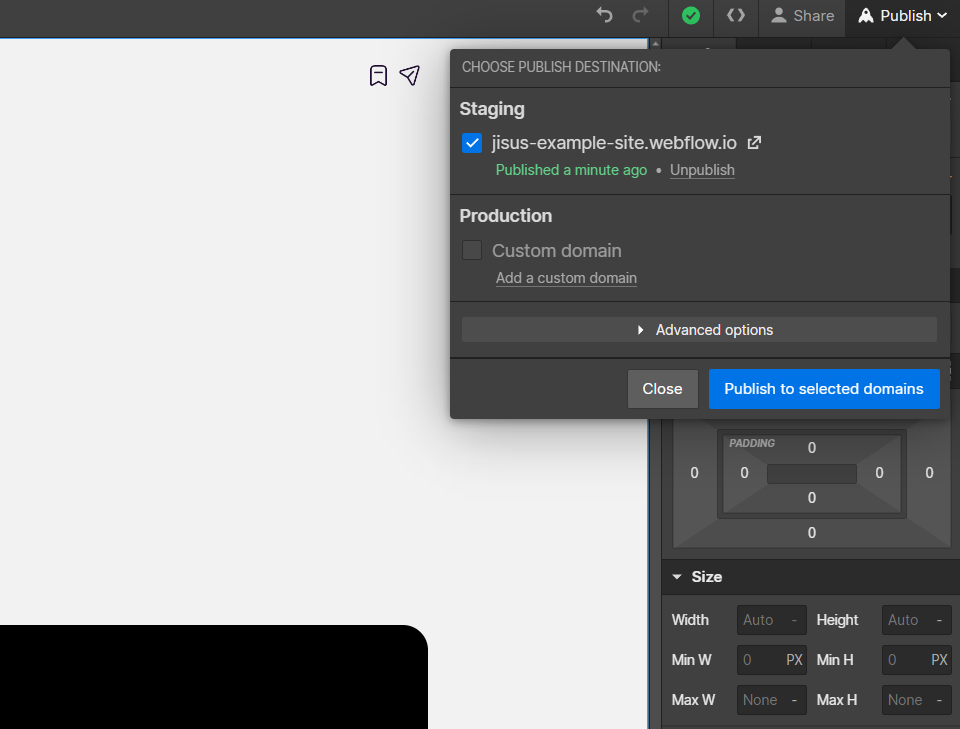
Task: Edit the Max W value
Action: (x=771, y=700)
